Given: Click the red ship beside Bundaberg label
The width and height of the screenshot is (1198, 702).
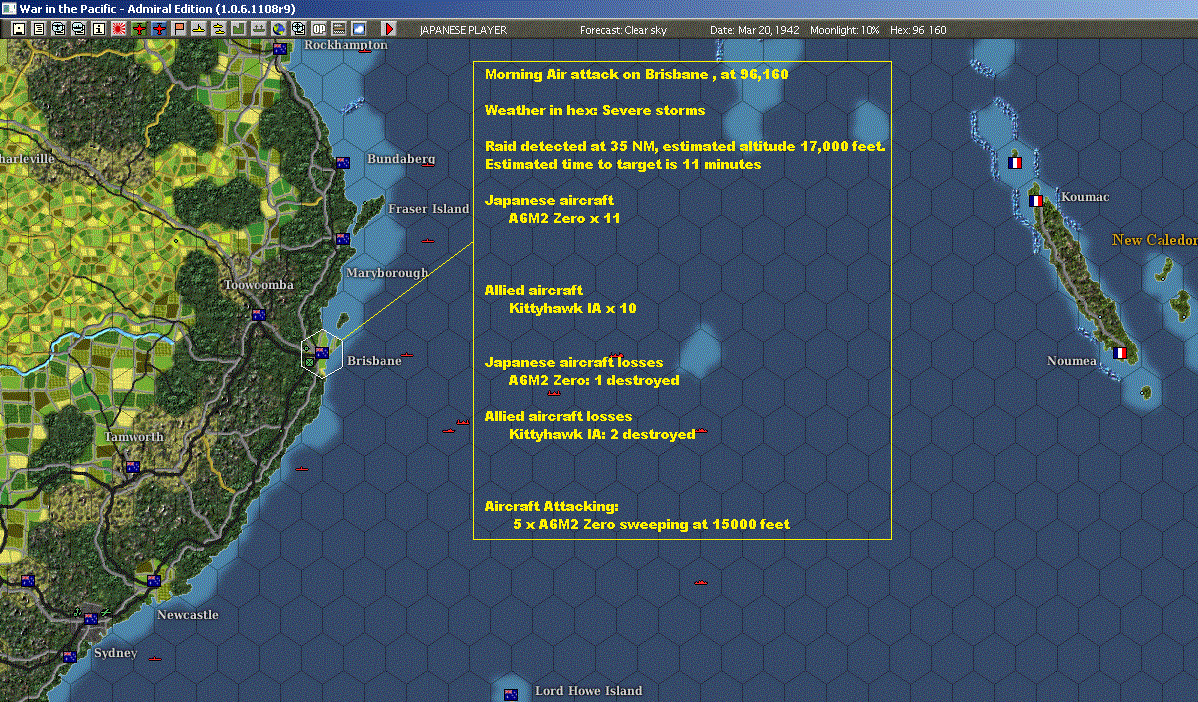Looking at the screenshot, I should [429, 164].
